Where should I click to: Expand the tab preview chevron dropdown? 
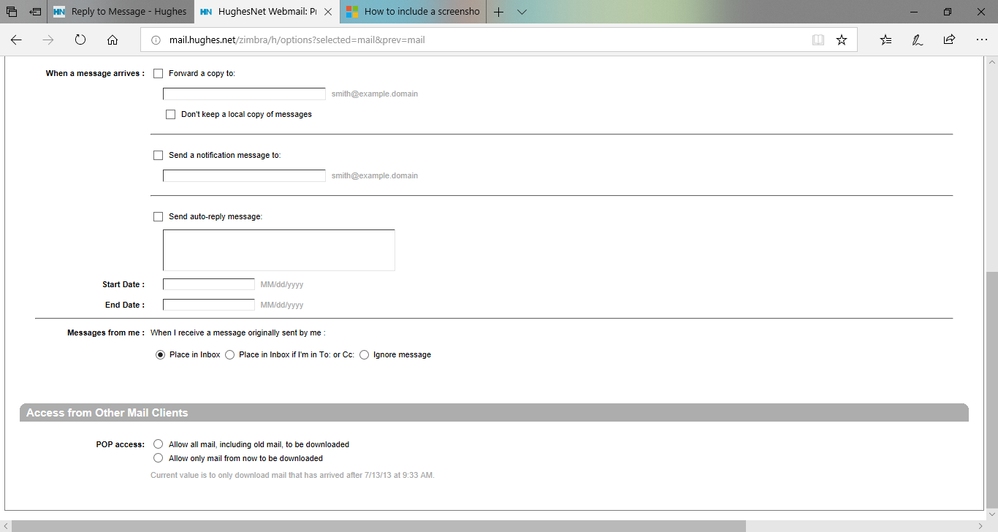522,12
